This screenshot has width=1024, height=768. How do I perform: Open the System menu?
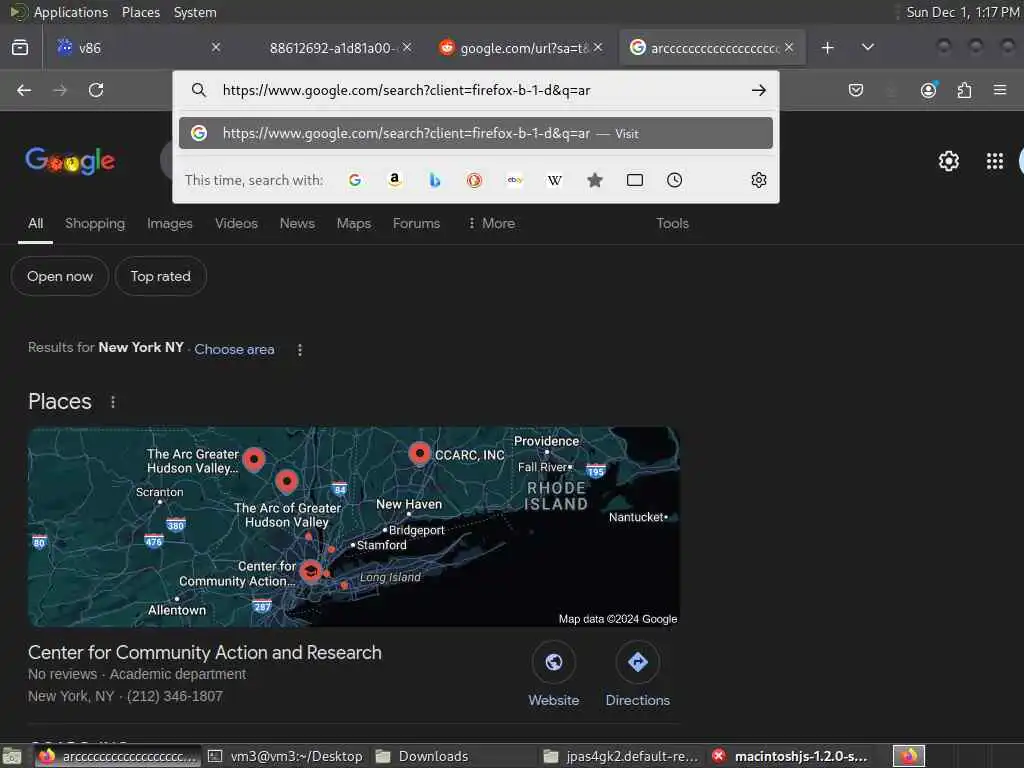(x=195, y=12)
